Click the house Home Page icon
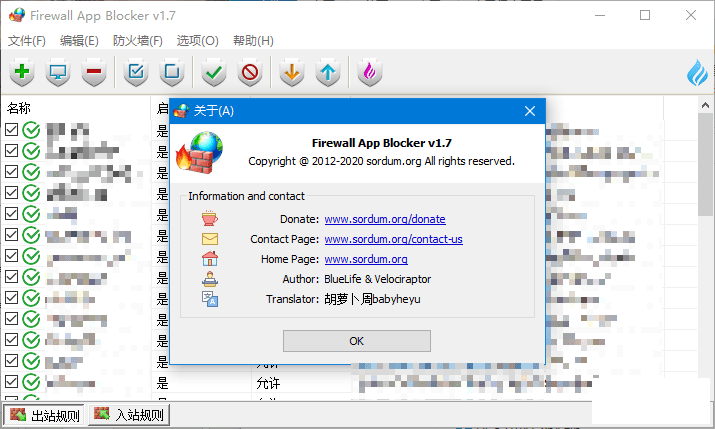The width and height of the screenshot is (715, 429). [x=210, y=258]
